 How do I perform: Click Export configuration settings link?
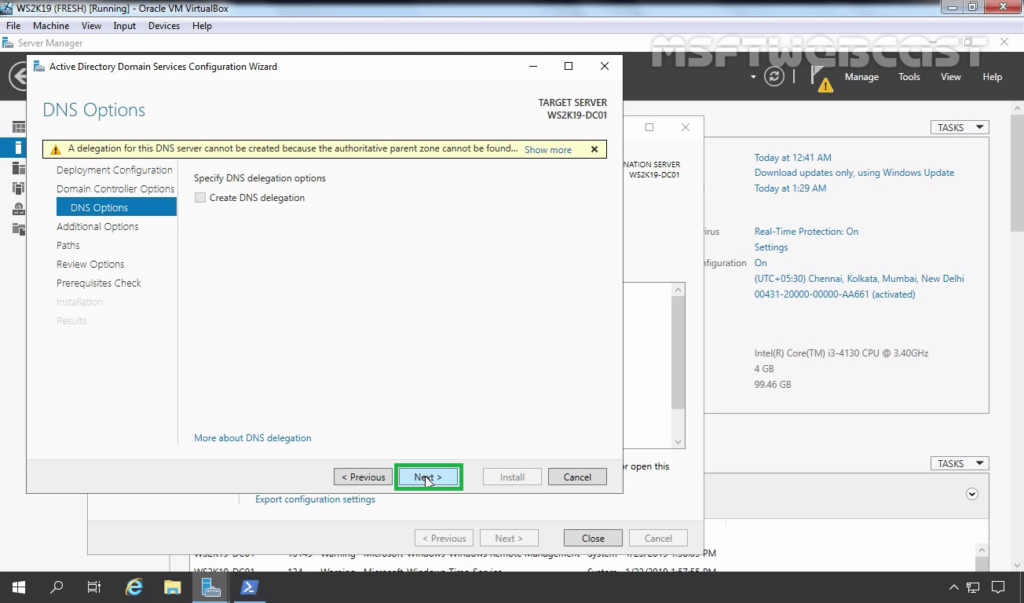click(315, 499)
